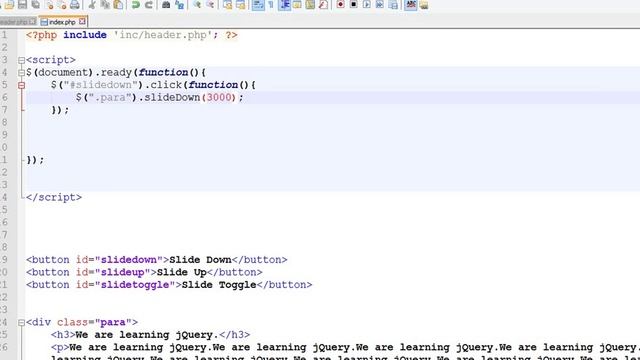
Task: Close the header.php tab
Action: tap(33, 21)
